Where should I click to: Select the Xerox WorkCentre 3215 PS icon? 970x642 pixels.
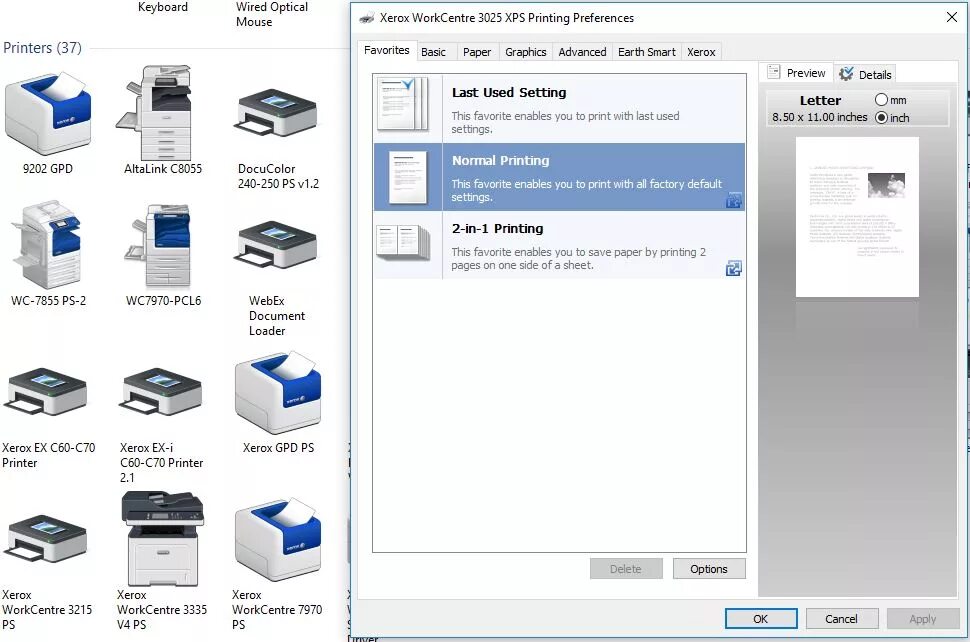(45, 538)
